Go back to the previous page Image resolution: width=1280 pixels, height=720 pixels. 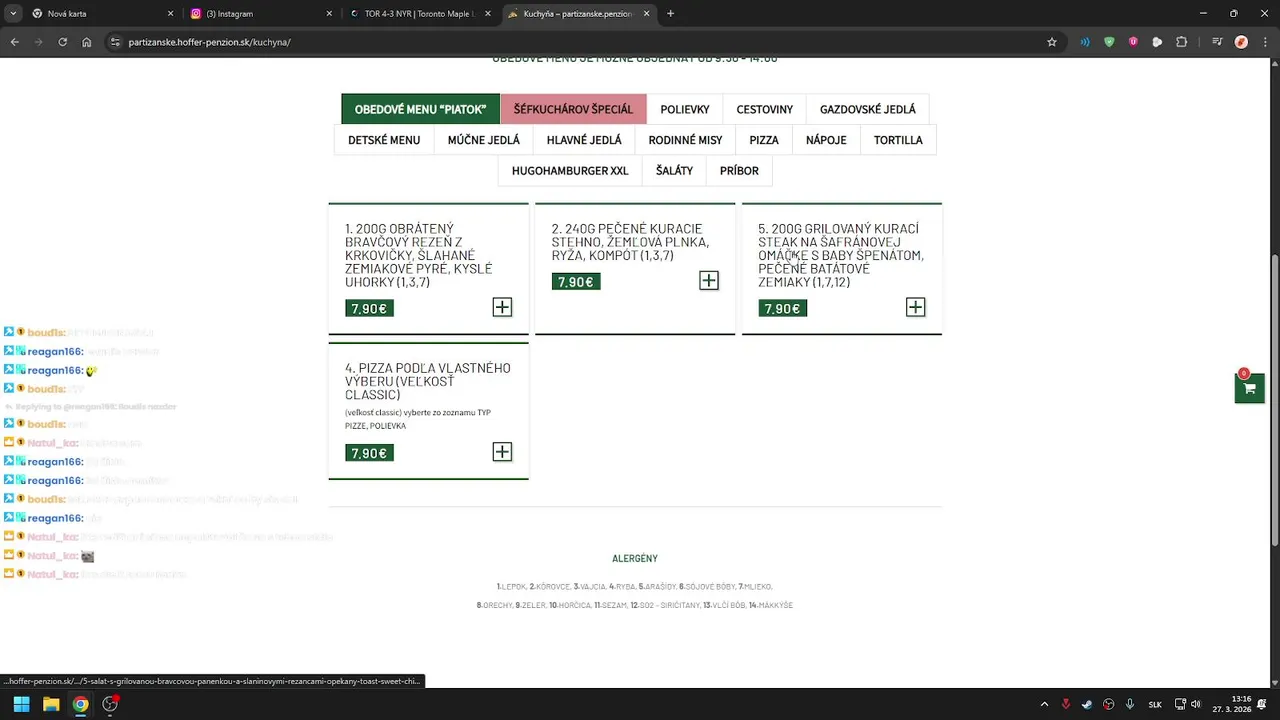click(14, 42)
